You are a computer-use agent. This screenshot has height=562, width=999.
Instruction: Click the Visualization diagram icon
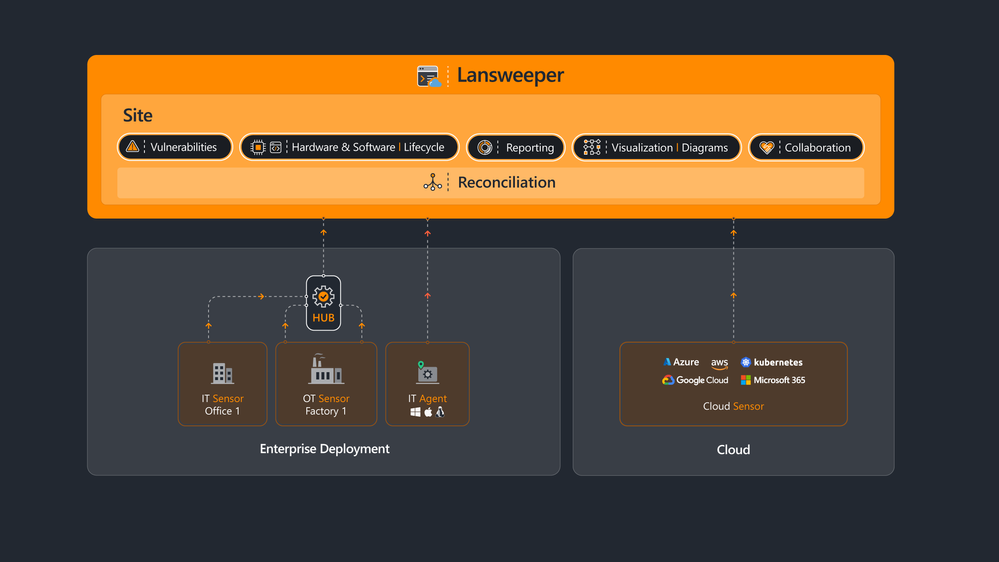(592, 147)
